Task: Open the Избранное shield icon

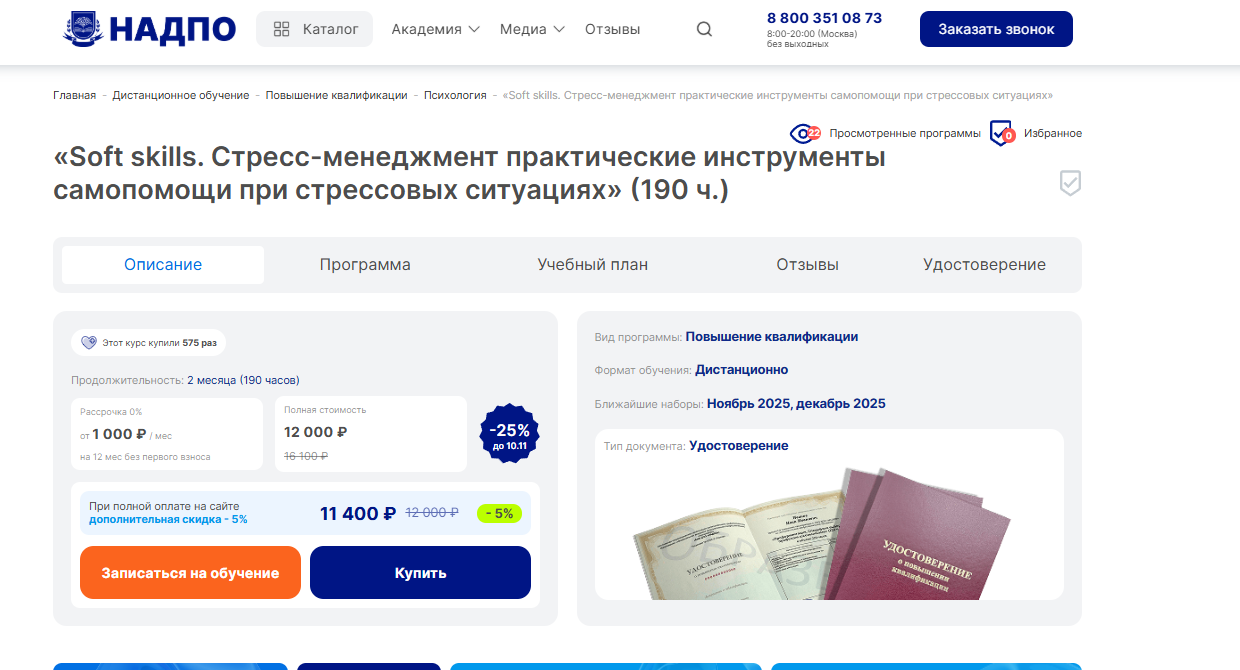Action: 1002,133
